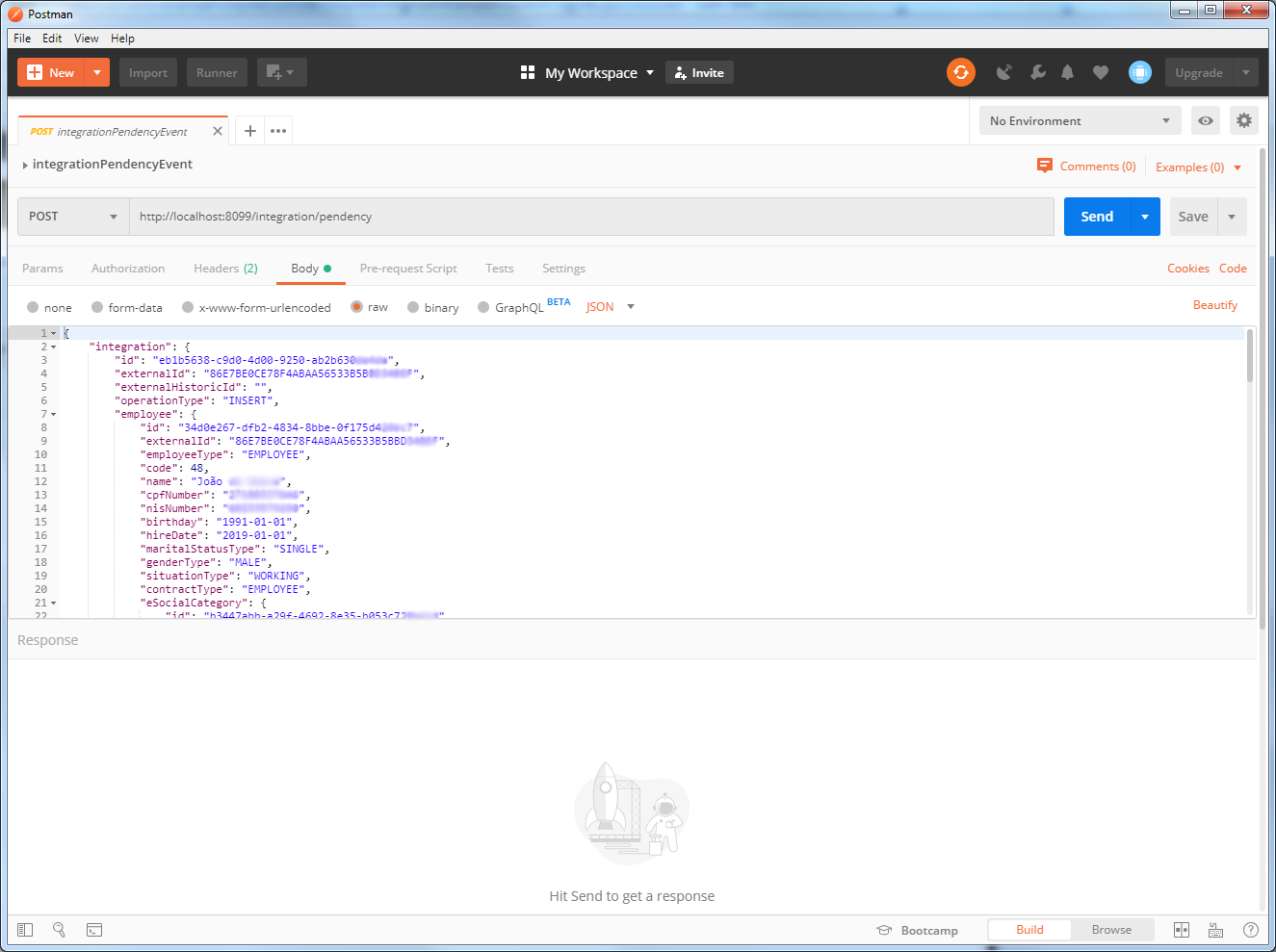The image size is (1276, 952).
Task: Select the none body type
Action: (33, 307)
